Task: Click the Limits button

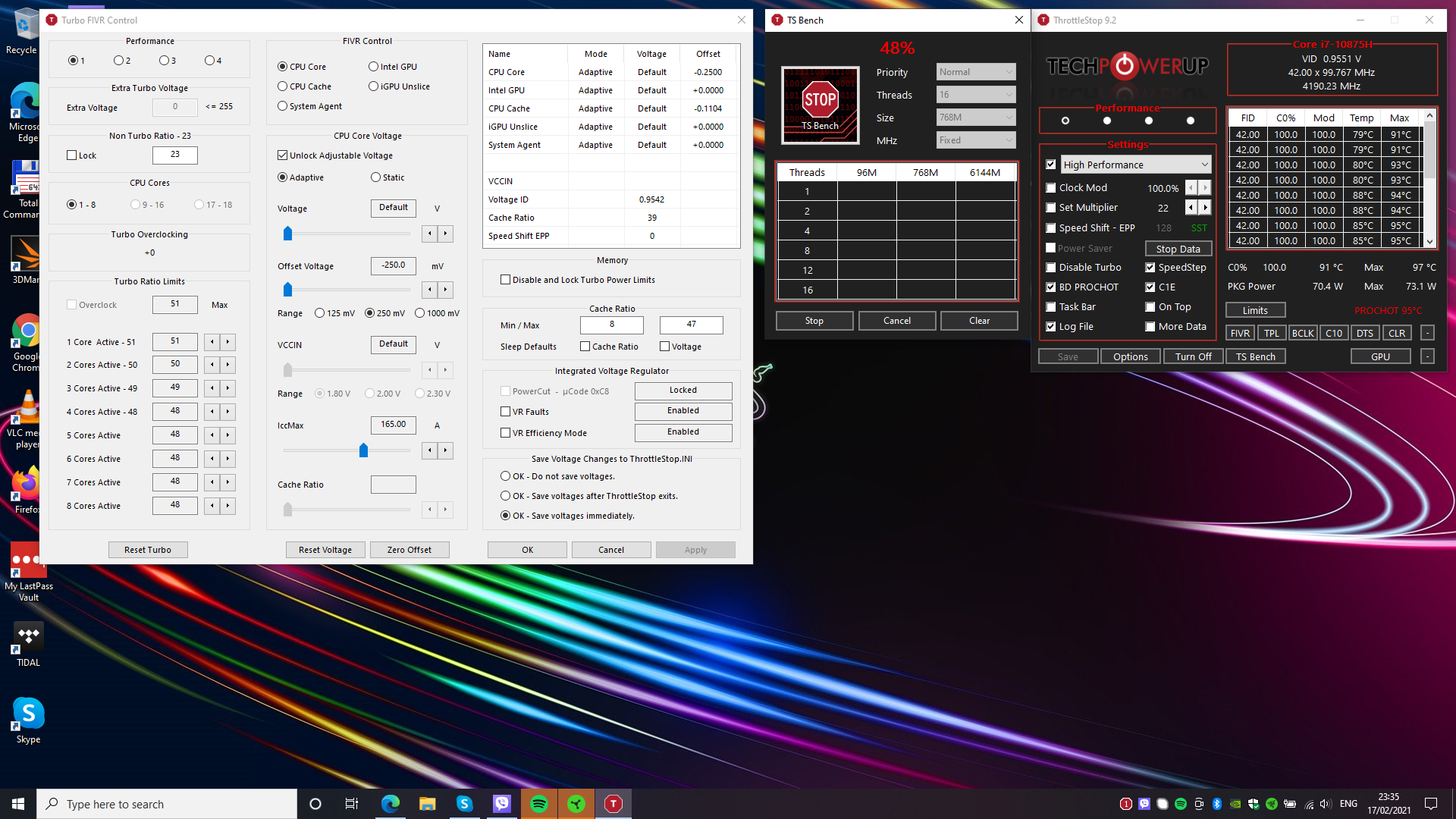Action: (x=1255, y=311)
